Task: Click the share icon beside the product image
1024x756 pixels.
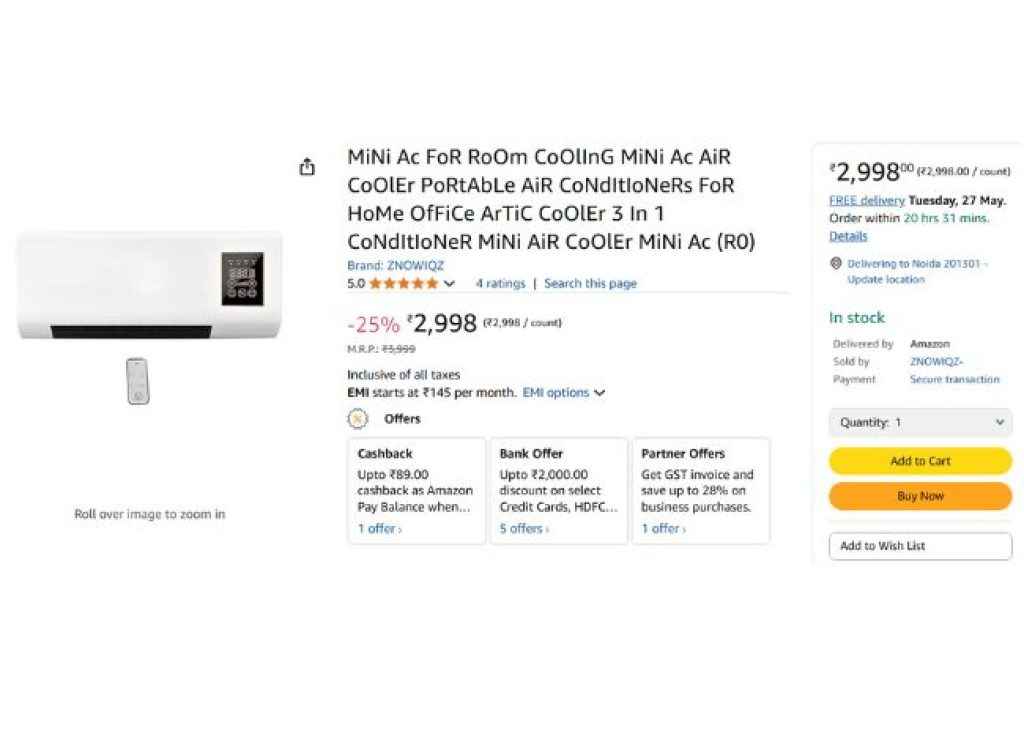Action: point(307,167)
